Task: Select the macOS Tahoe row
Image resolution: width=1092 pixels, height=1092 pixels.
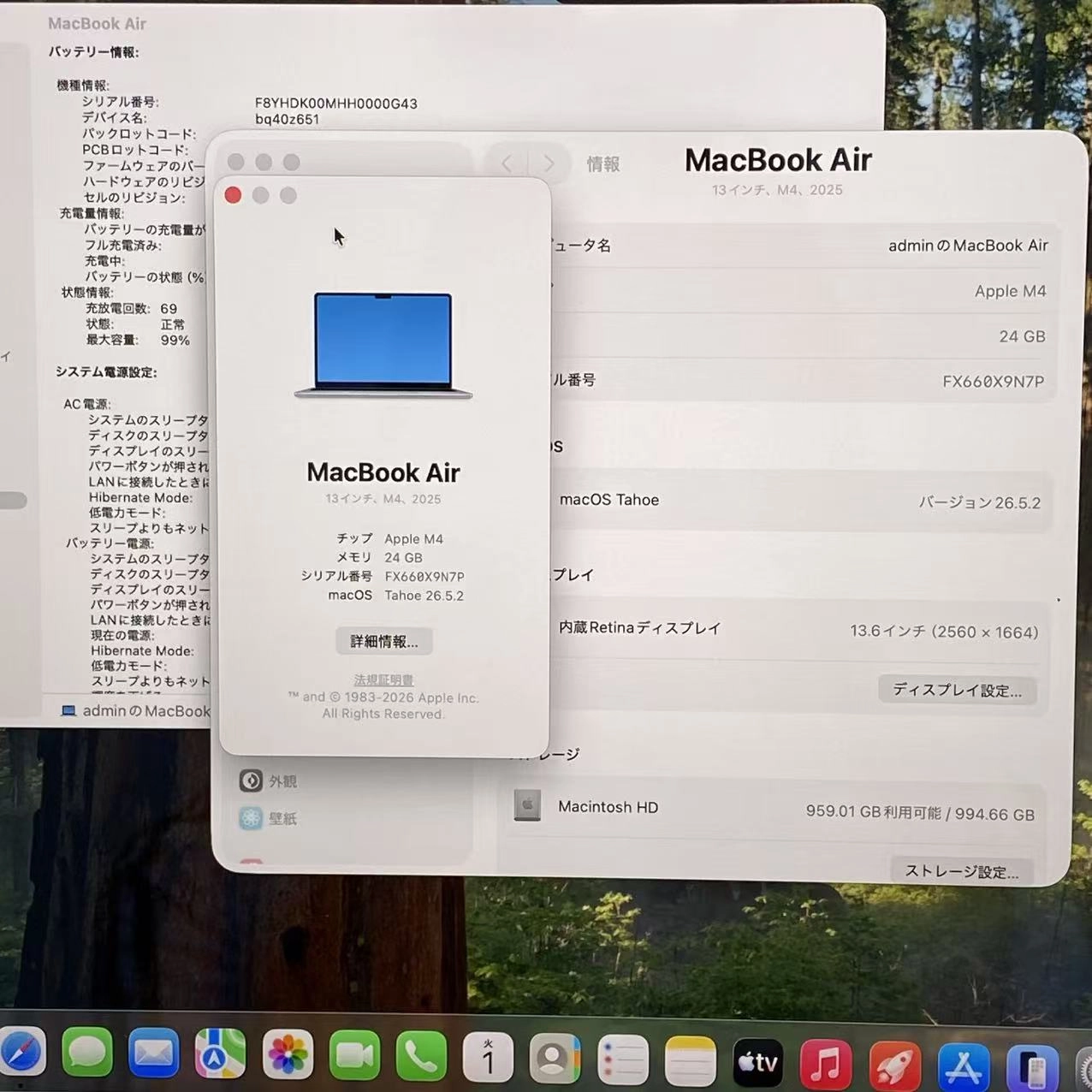Action: click(x=800, y=501)
